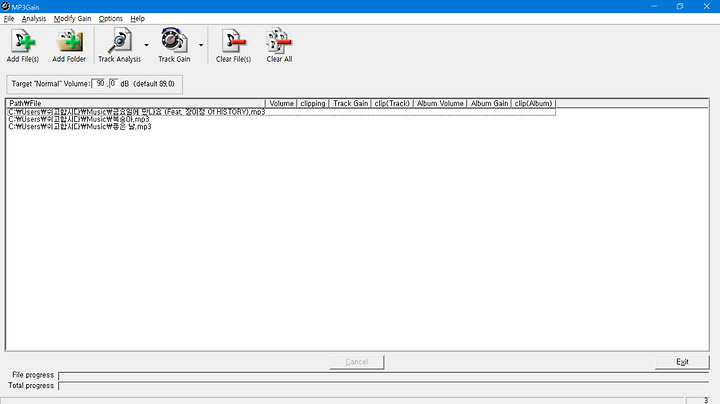This screenshot has height=404, width=720.
Task: Open the File menu
Action: coord(9,19)
